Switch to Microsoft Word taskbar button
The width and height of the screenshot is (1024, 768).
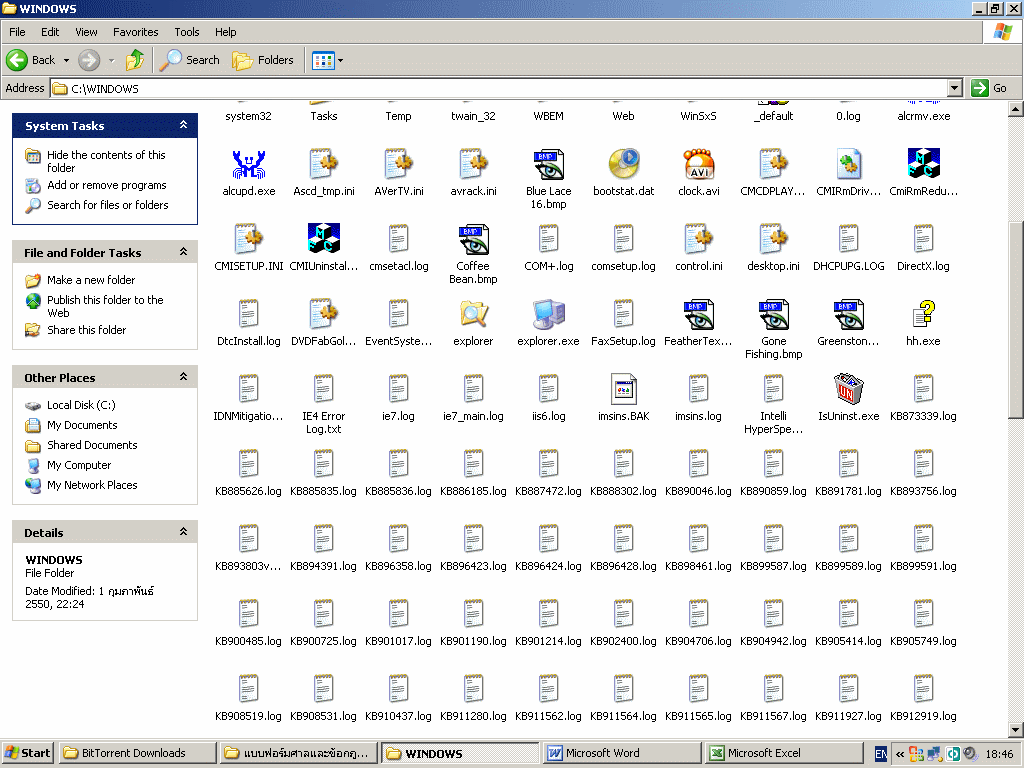coord(622,754)
